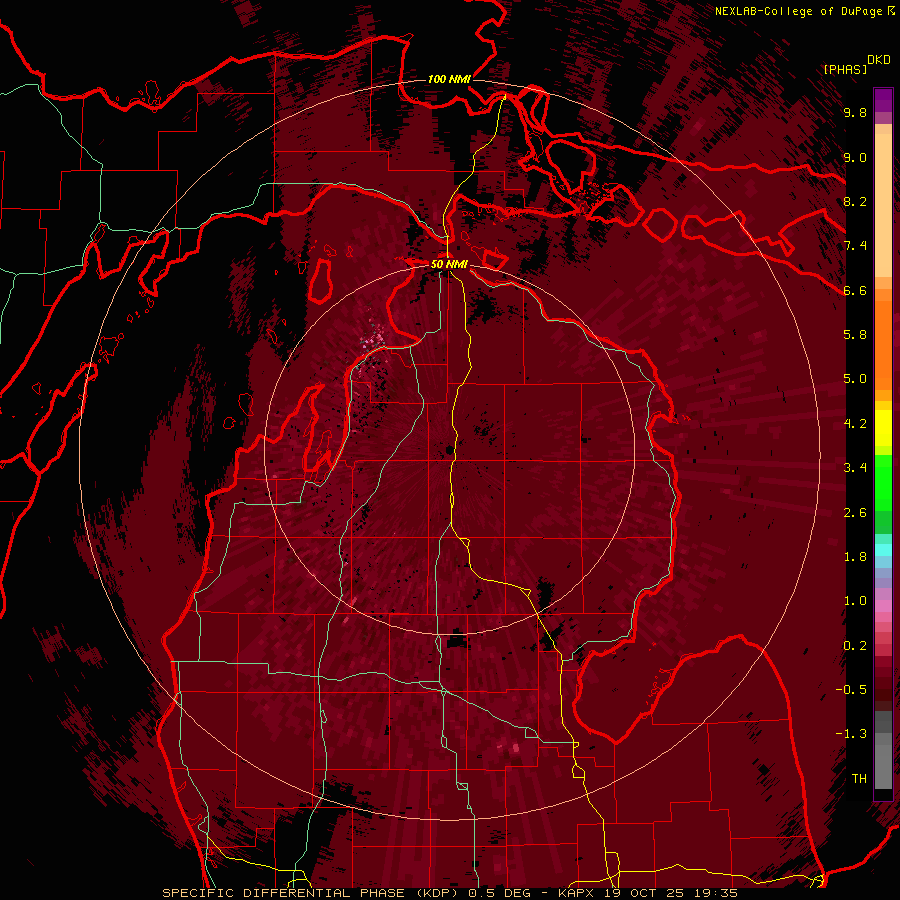Click the 8.2 value on the legend
The image size is (900, 900).
tap(855, 201)
